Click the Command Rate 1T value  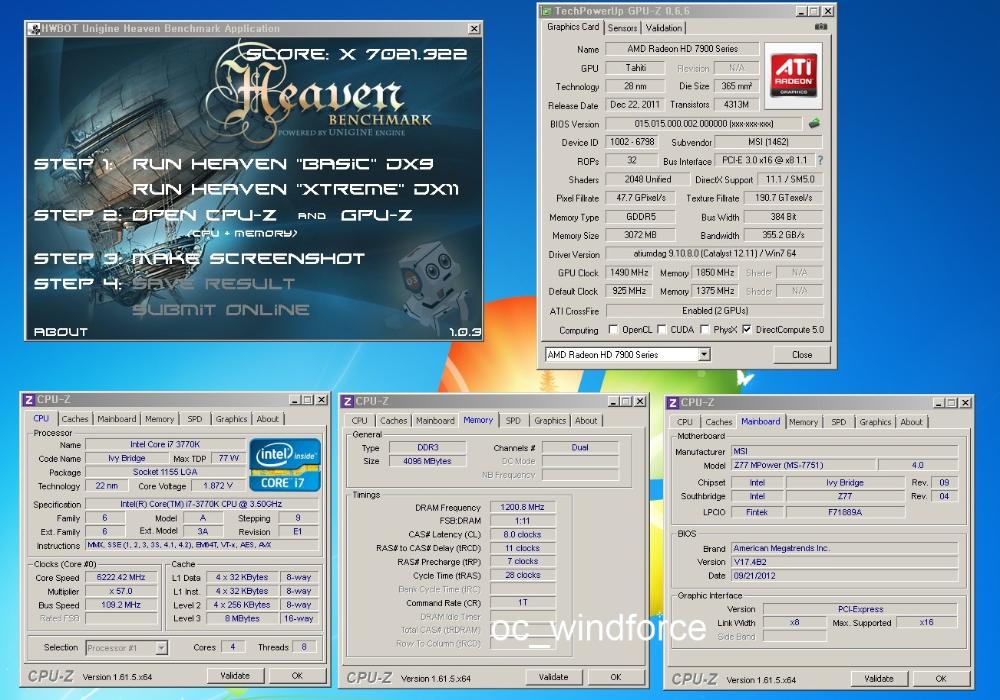click(x=522, y=602)
